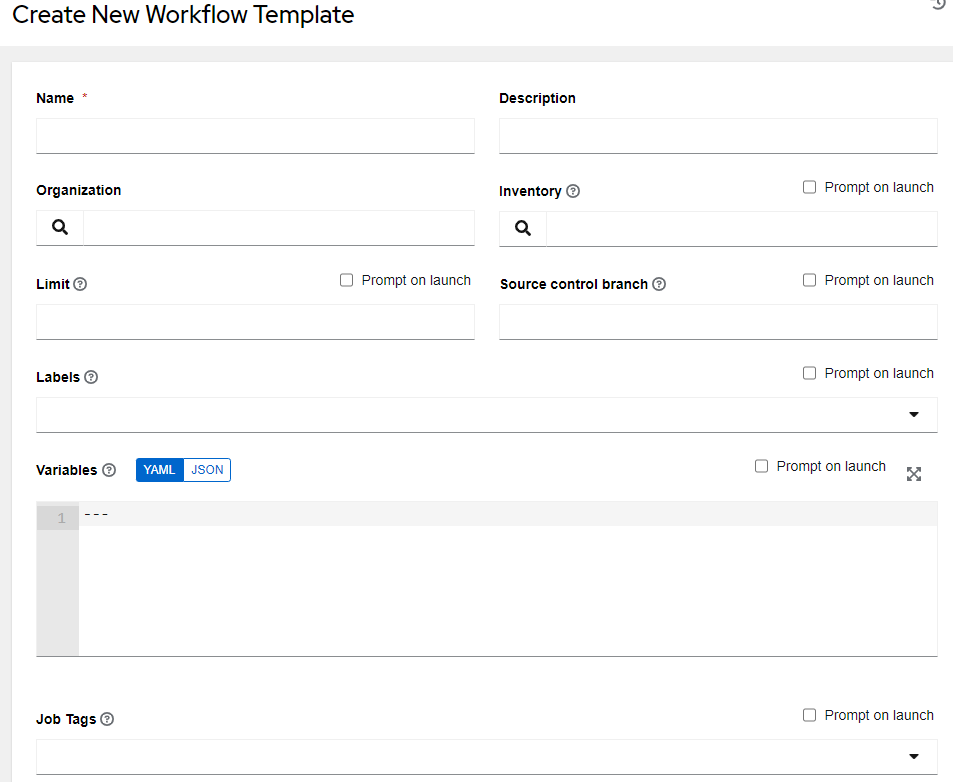This screenshot has width=953, height=782.
Task: Click the Inventory lookup search icon
Action: pos(523,229)
